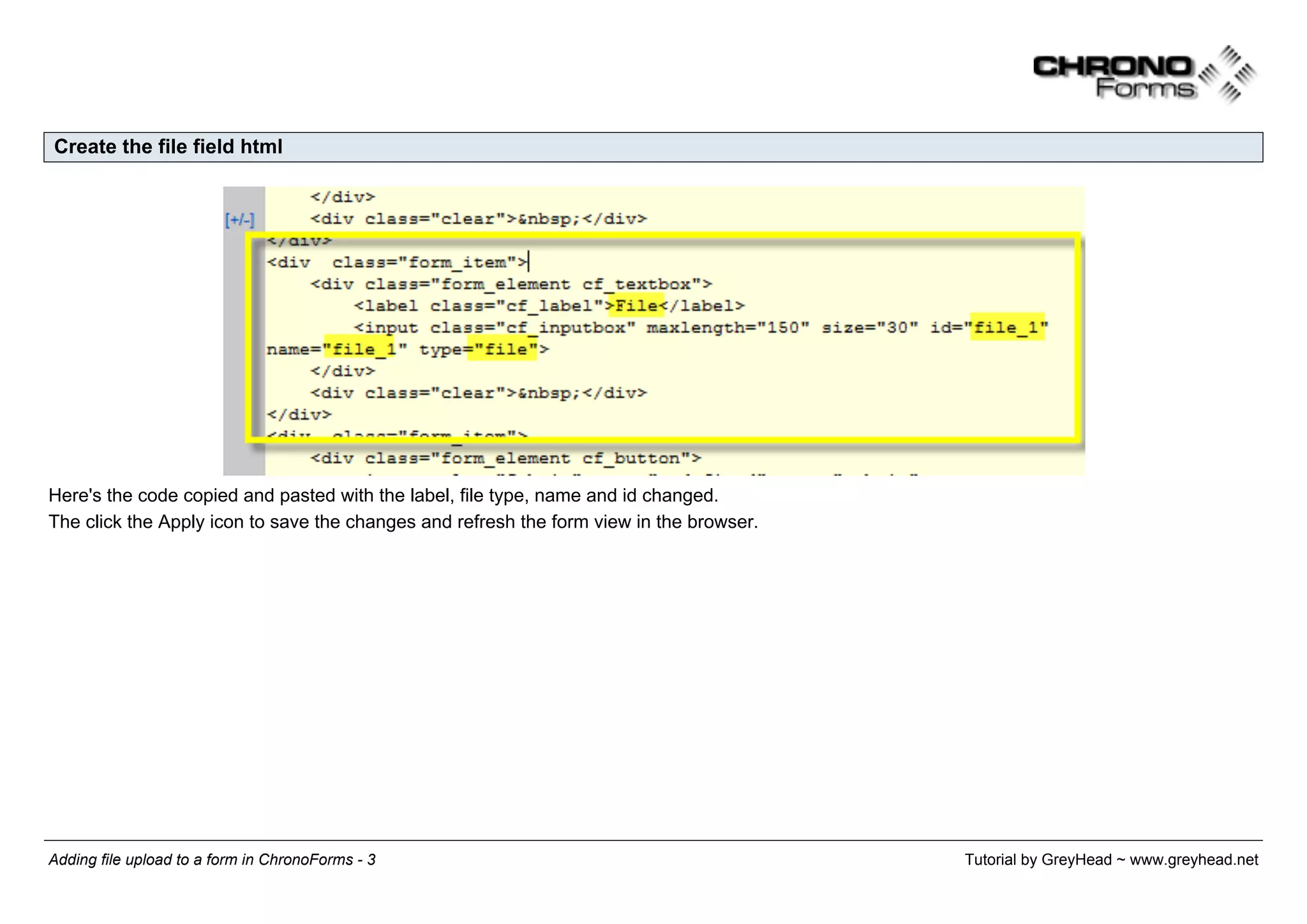Click the <div class="form_item"> line with cursor
1307x924 pixels.
(398, 262)
